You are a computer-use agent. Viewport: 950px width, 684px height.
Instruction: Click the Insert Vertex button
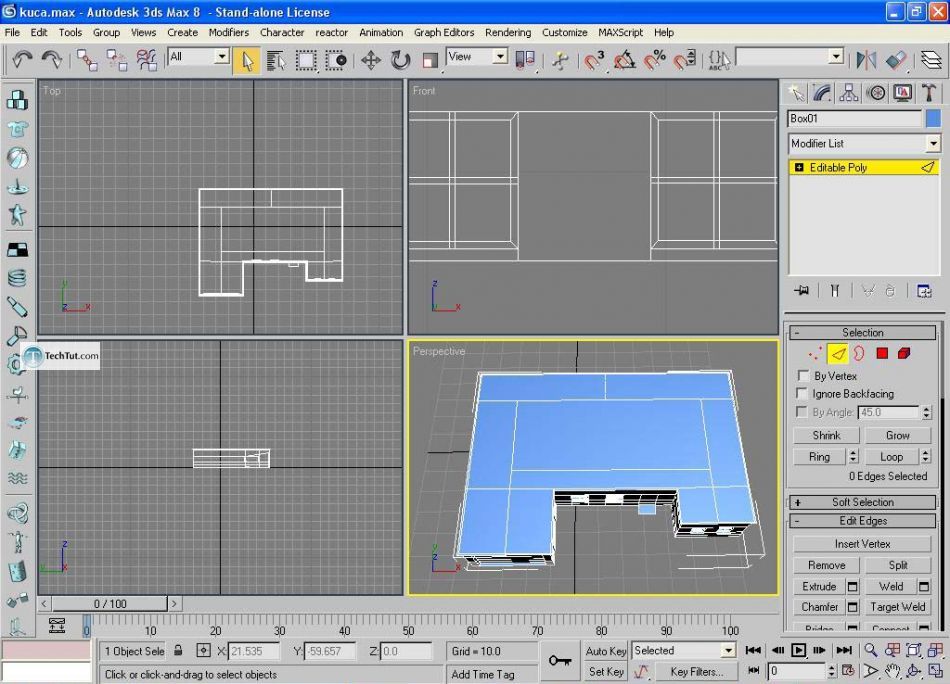coord(862,544)
